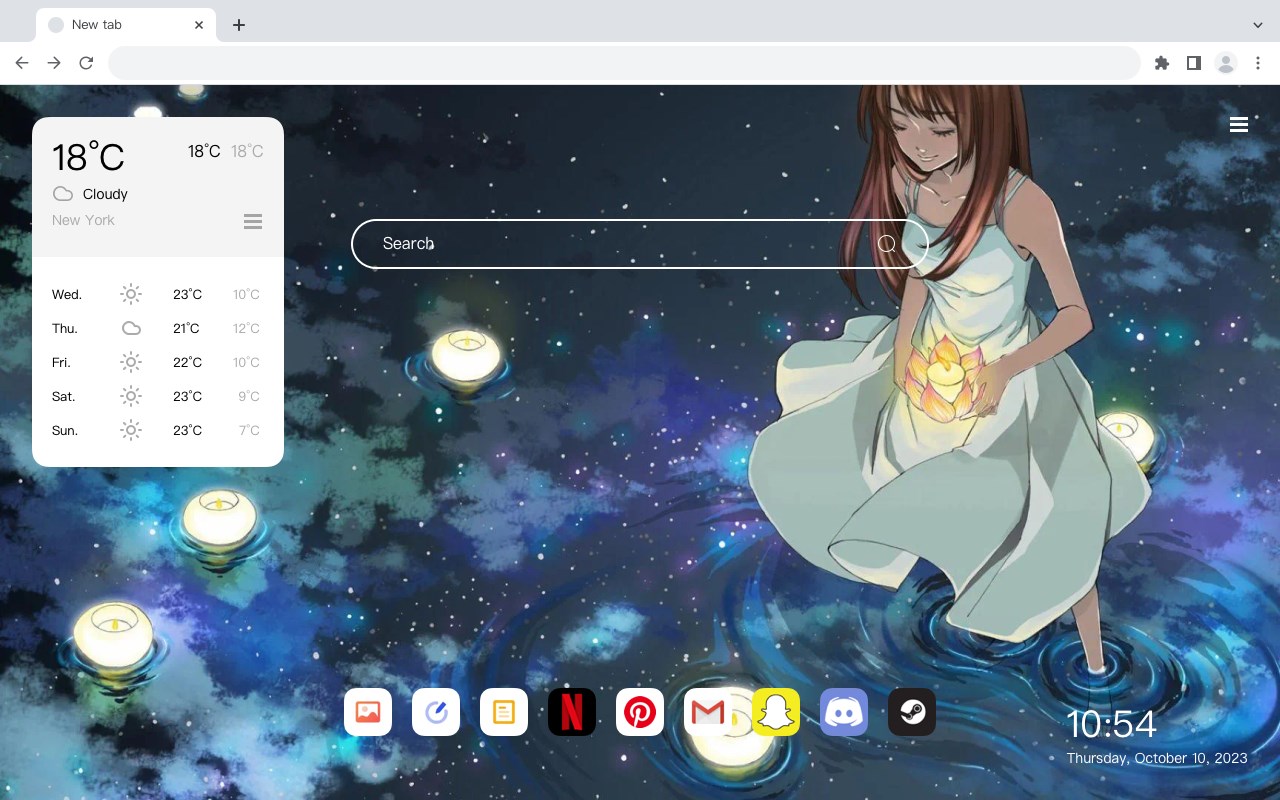Open the Steam shortcut
The image size is (1280, 800).
pos(912,712)
